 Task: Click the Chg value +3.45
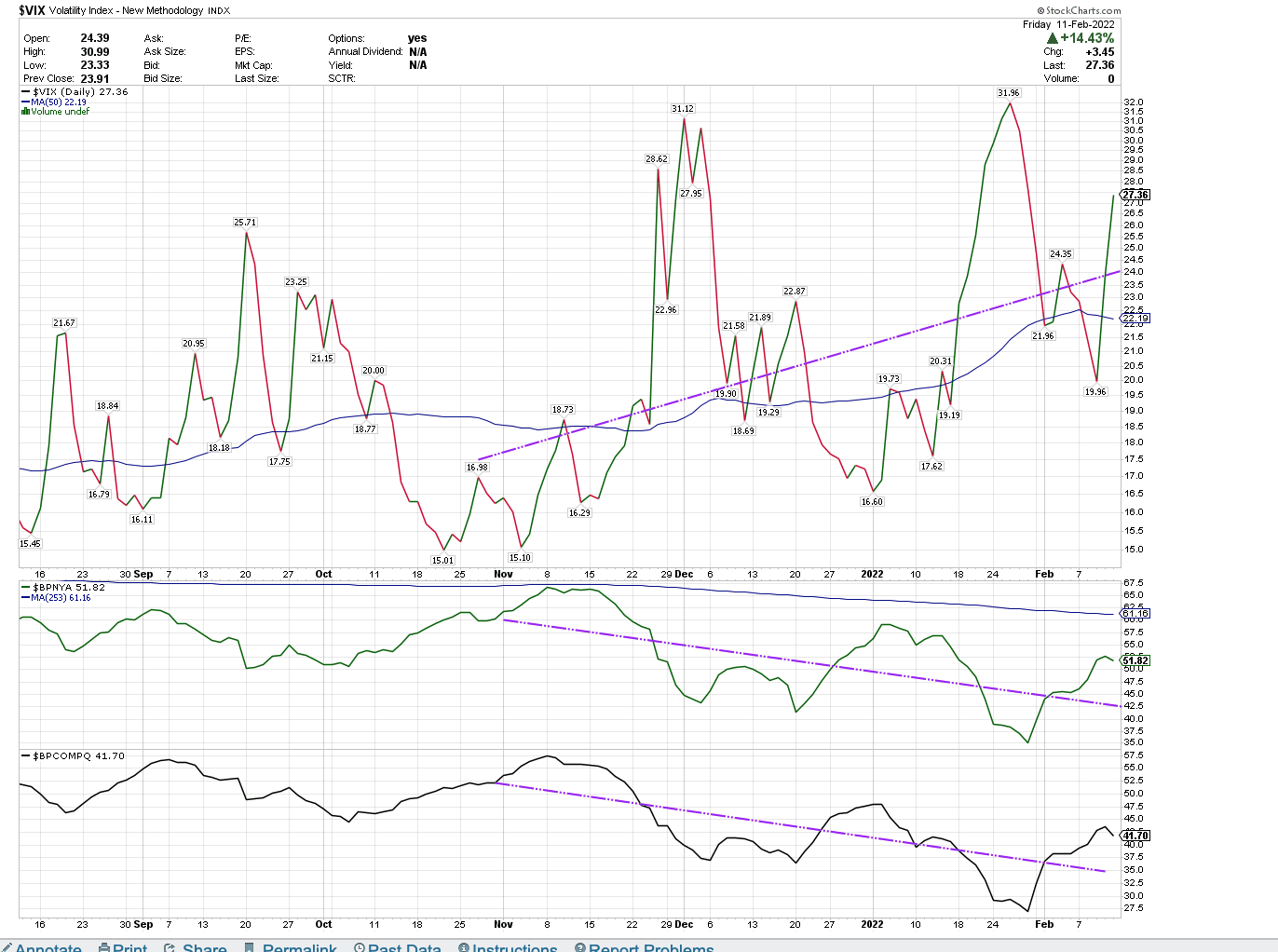tap(1100, 52)
